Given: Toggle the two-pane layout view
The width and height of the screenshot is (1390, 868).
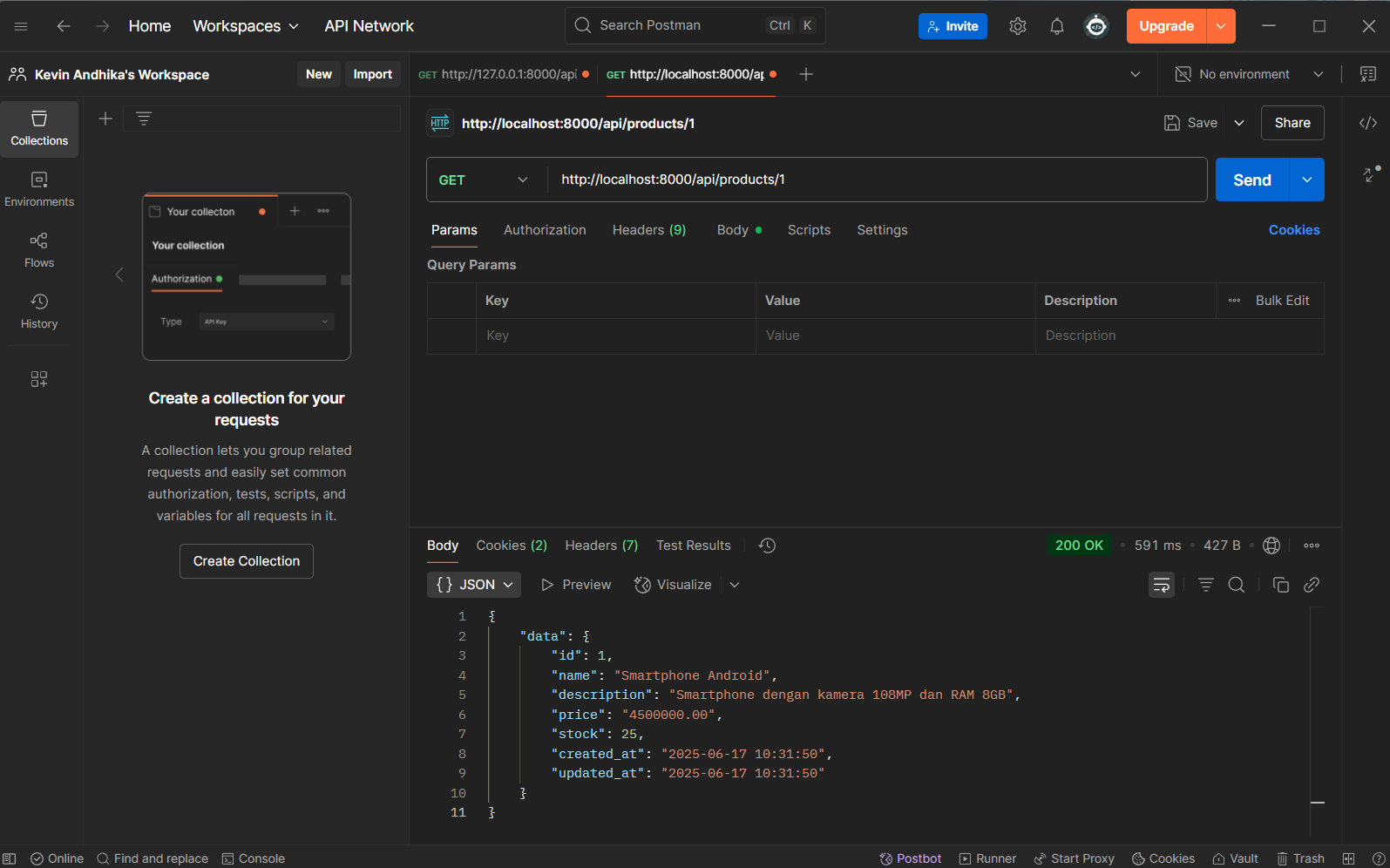Looking at the screenshot, I should (1348, 858).
